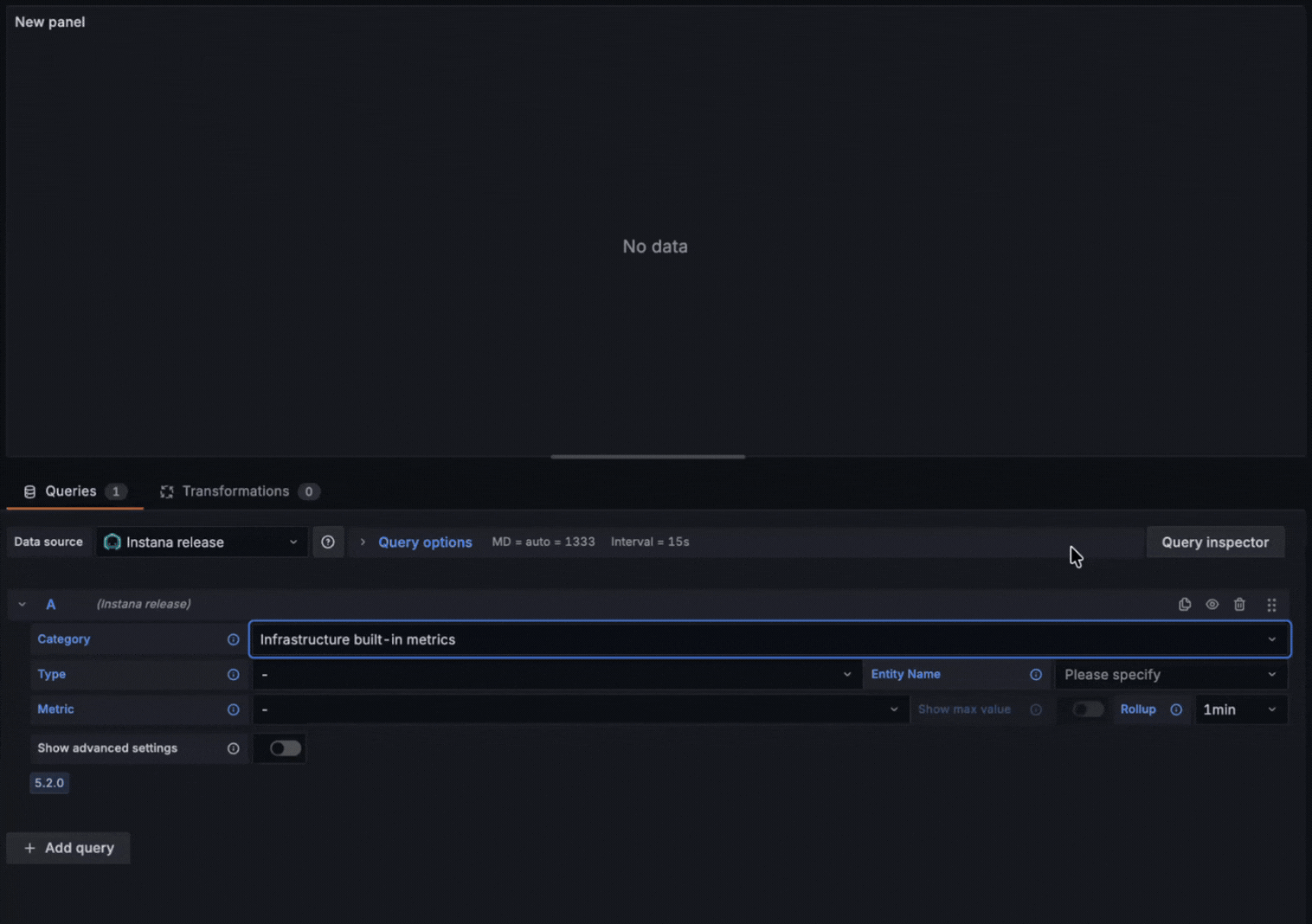The width and height of the screenshot is (1312, 924).
Task: Show info for advanced settings
Action: (233, 748)
